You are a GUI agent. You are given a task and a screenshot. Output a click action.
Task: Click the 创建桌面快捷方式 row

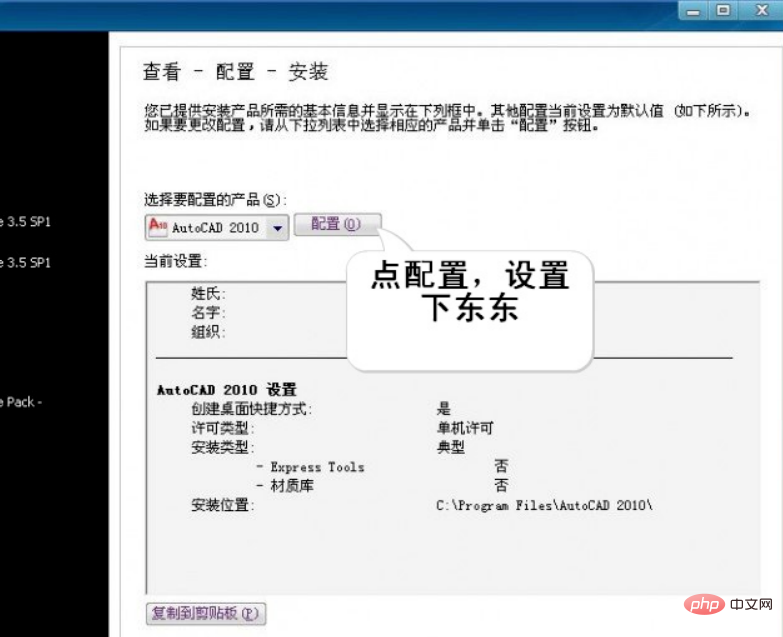[321, 409]
